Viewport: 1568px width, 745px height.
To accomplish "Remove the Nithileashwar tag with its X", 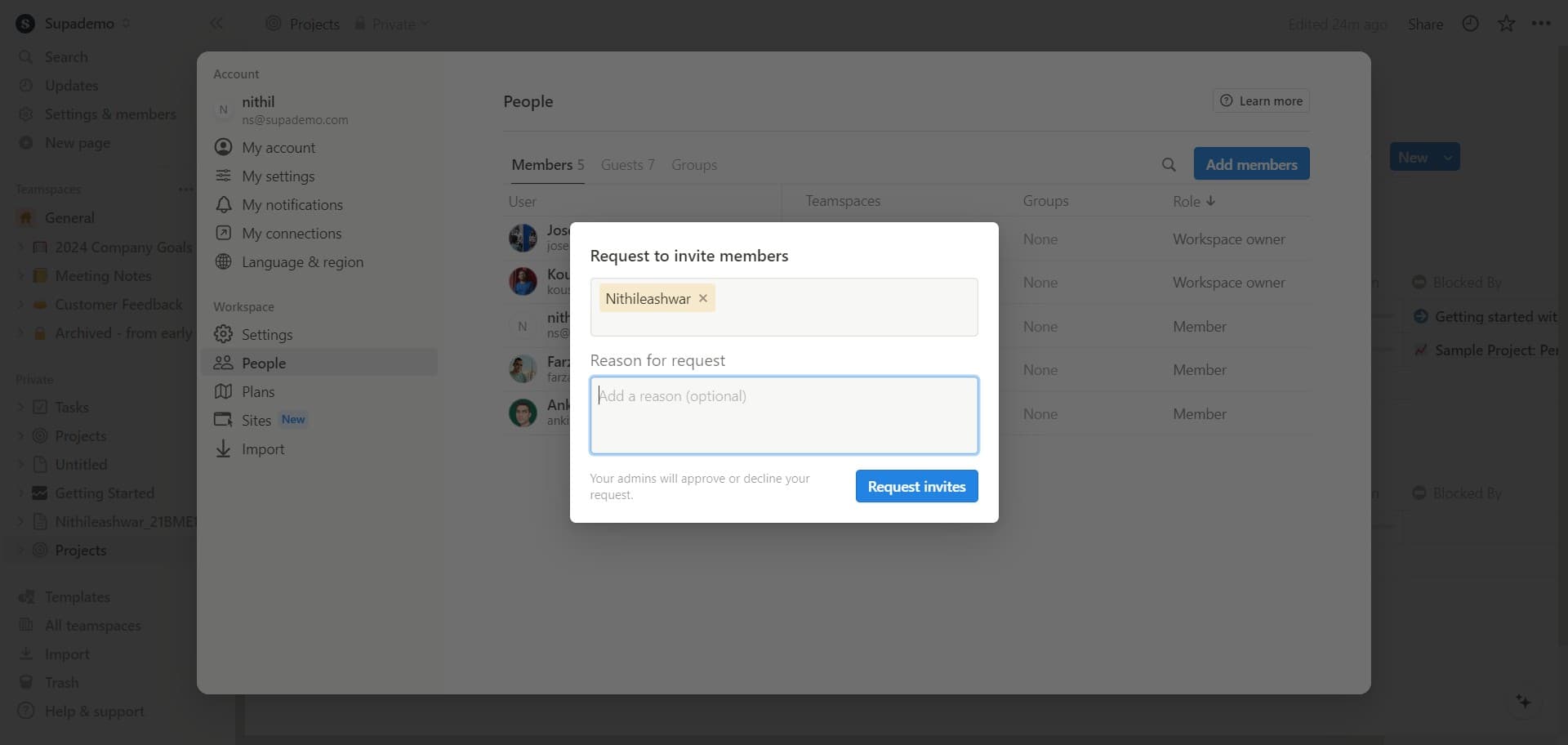I will click(x=703, y=298).
